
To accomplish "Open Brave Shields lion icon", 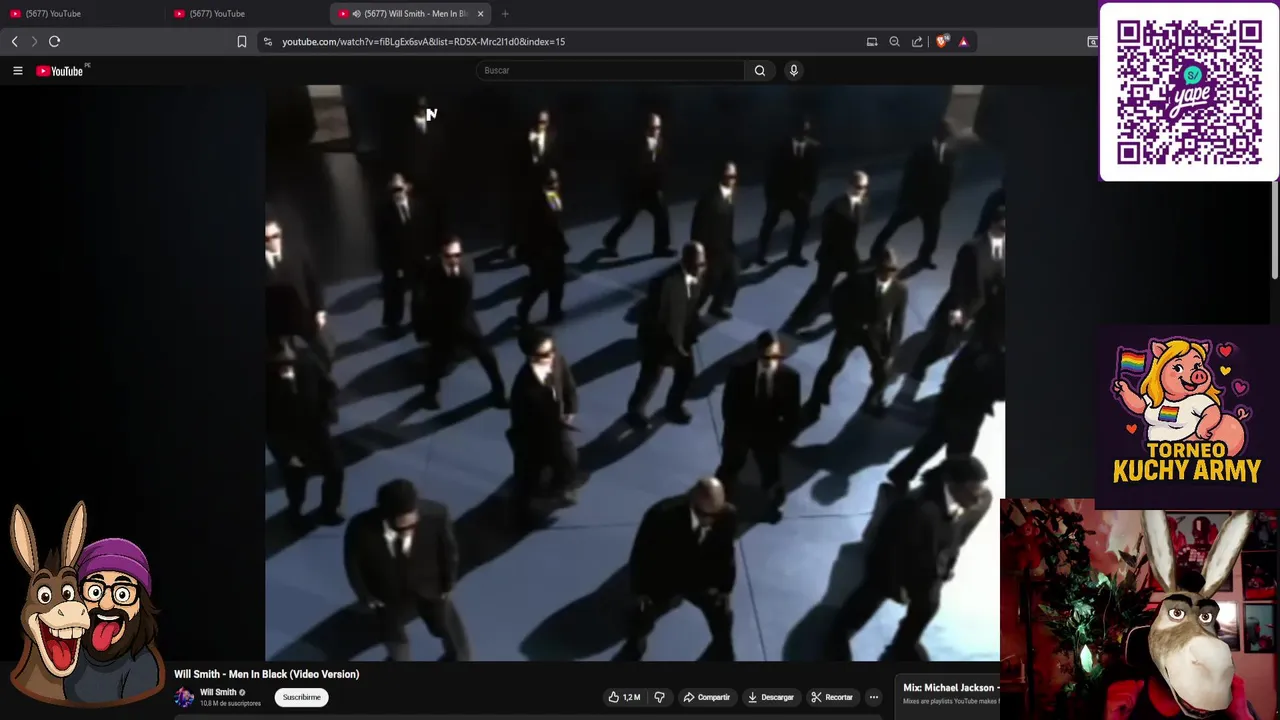I will coord(941,42).
